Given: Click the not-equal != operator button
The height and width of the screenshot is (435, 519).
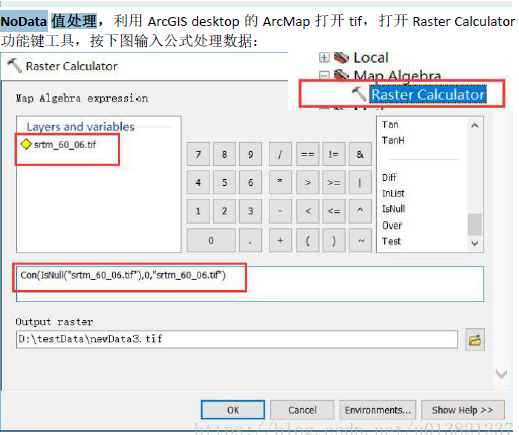Looking at the screenshot, I should click(x=333, y=154).
